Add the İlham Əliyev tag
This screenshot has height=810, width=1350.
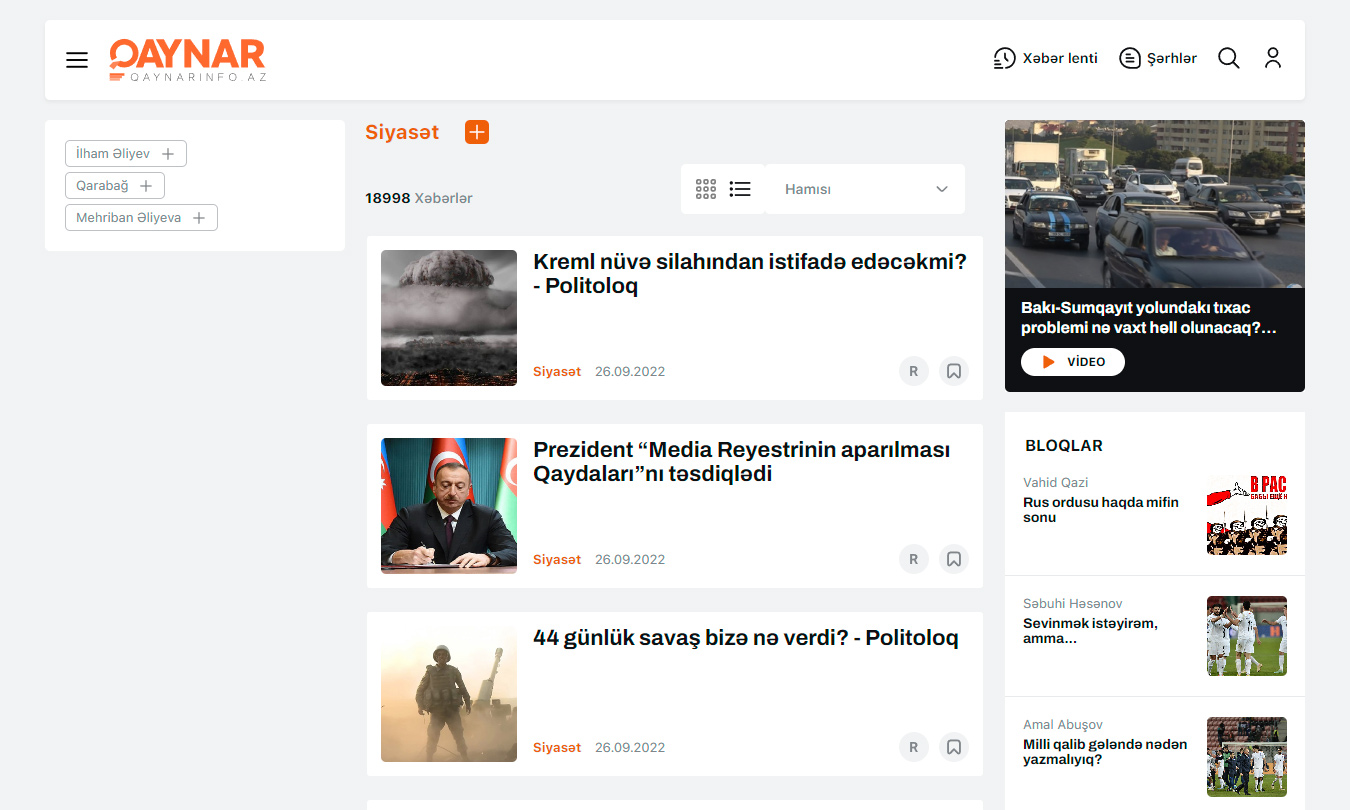point(168,154)
